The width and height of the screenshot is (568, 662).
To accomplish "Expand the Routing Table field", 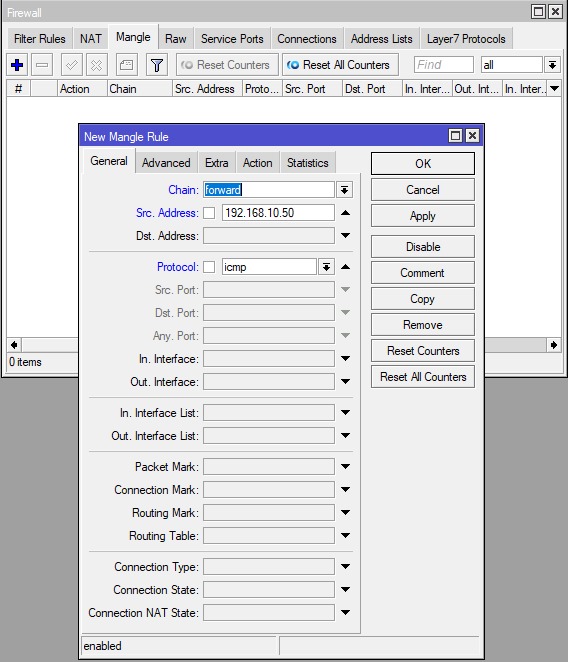I will [345, 535].
